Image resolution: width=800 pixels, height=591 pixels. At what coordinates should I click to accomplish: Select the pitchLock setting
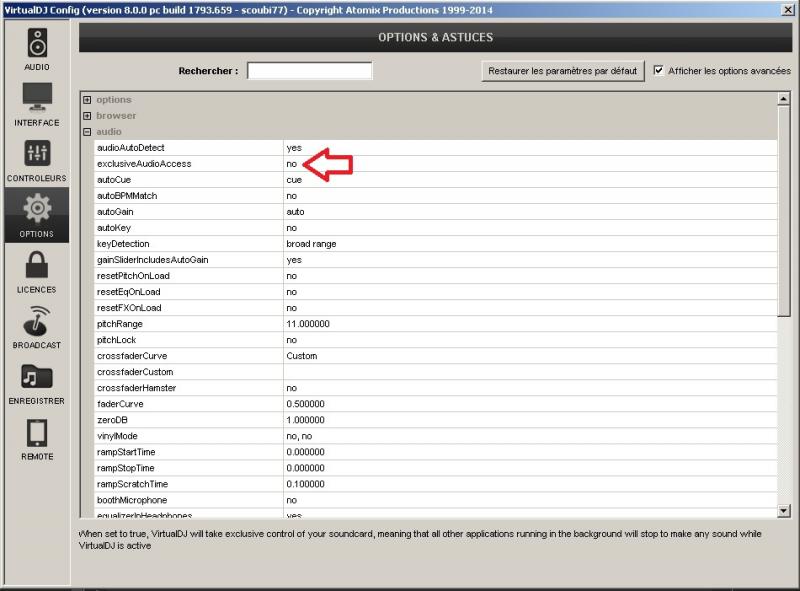pos(116,340)
